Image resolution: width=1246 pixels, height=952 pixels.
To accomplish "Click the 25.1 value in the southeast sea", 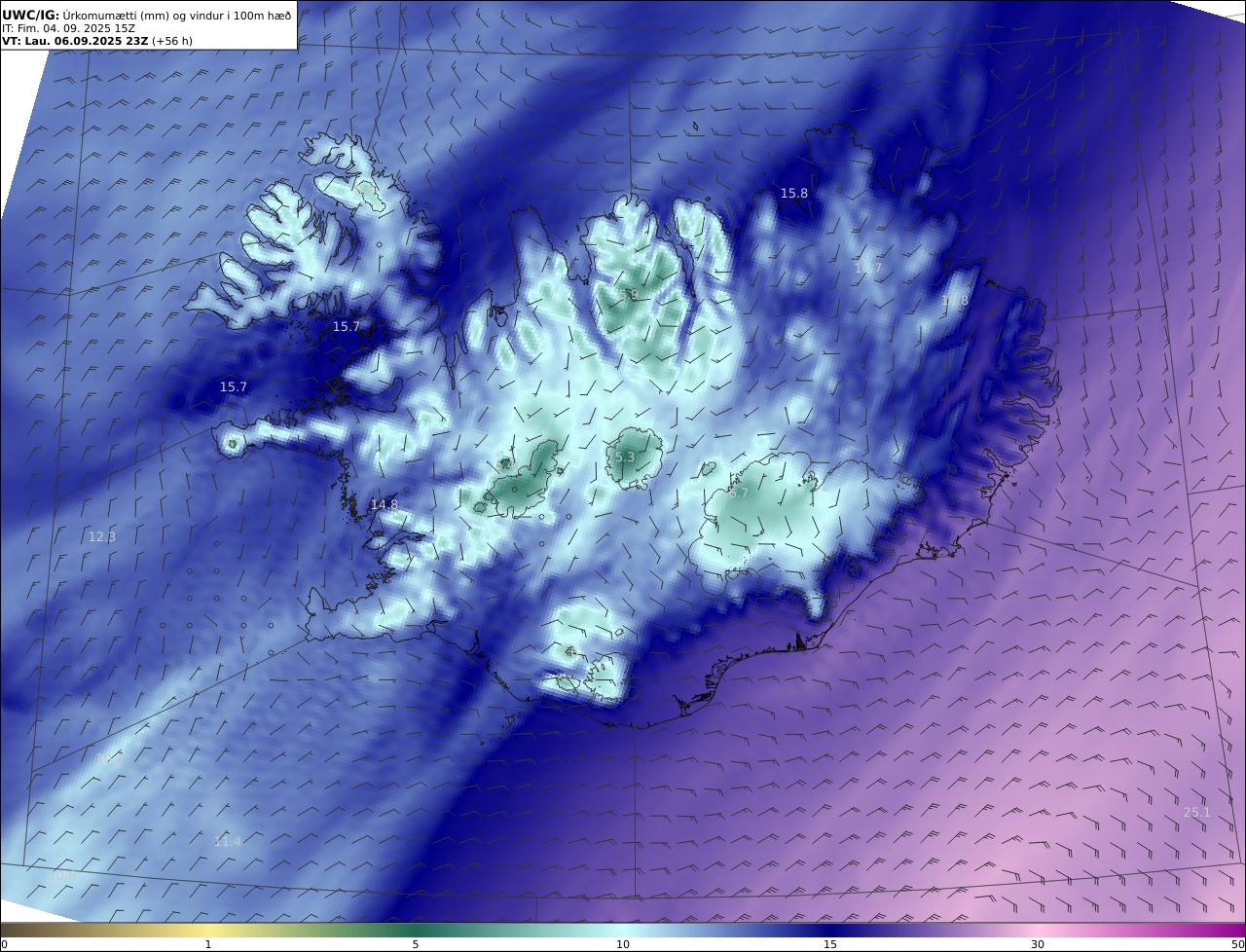I will tap(1197, 813).
